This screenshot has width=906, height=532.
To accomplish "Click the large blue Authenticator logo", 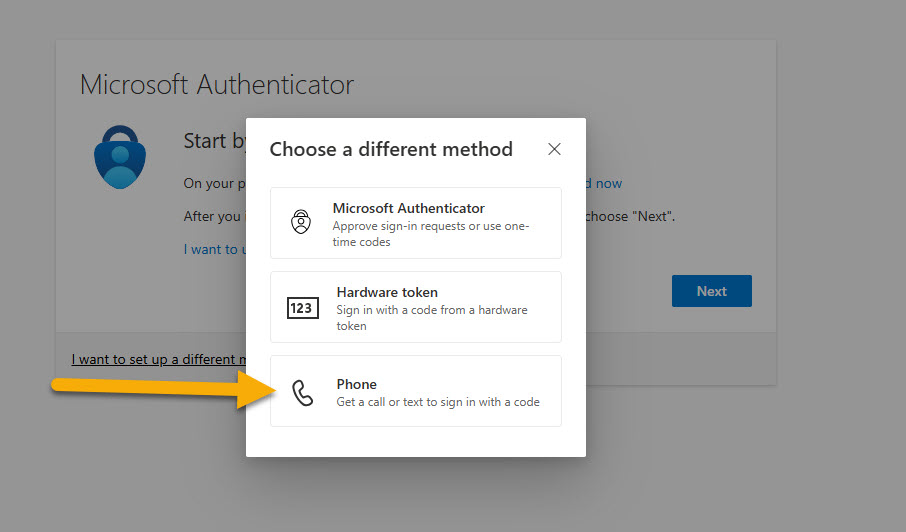I will point(121,158).
